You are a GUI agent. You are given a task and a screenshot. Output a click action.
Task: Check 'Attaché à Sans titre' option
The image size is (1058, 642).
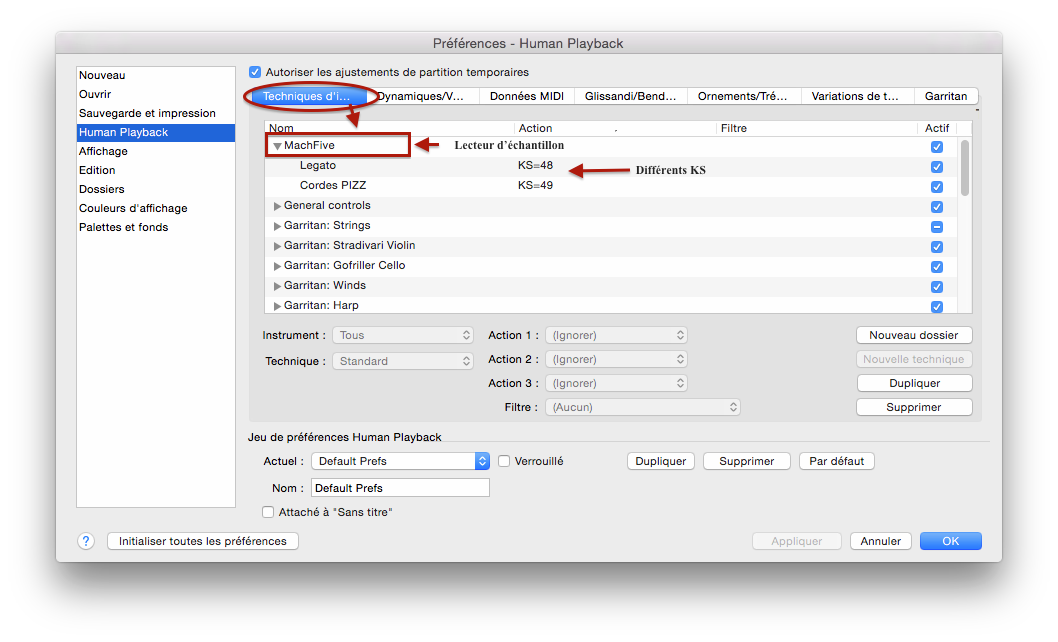(268, 512)
